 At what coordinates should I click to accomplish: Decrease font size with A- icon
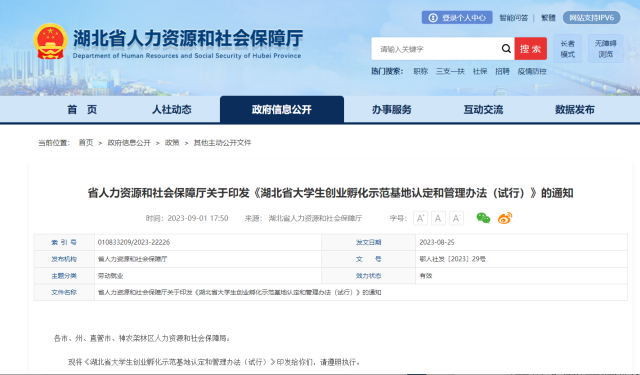point(456,218)
